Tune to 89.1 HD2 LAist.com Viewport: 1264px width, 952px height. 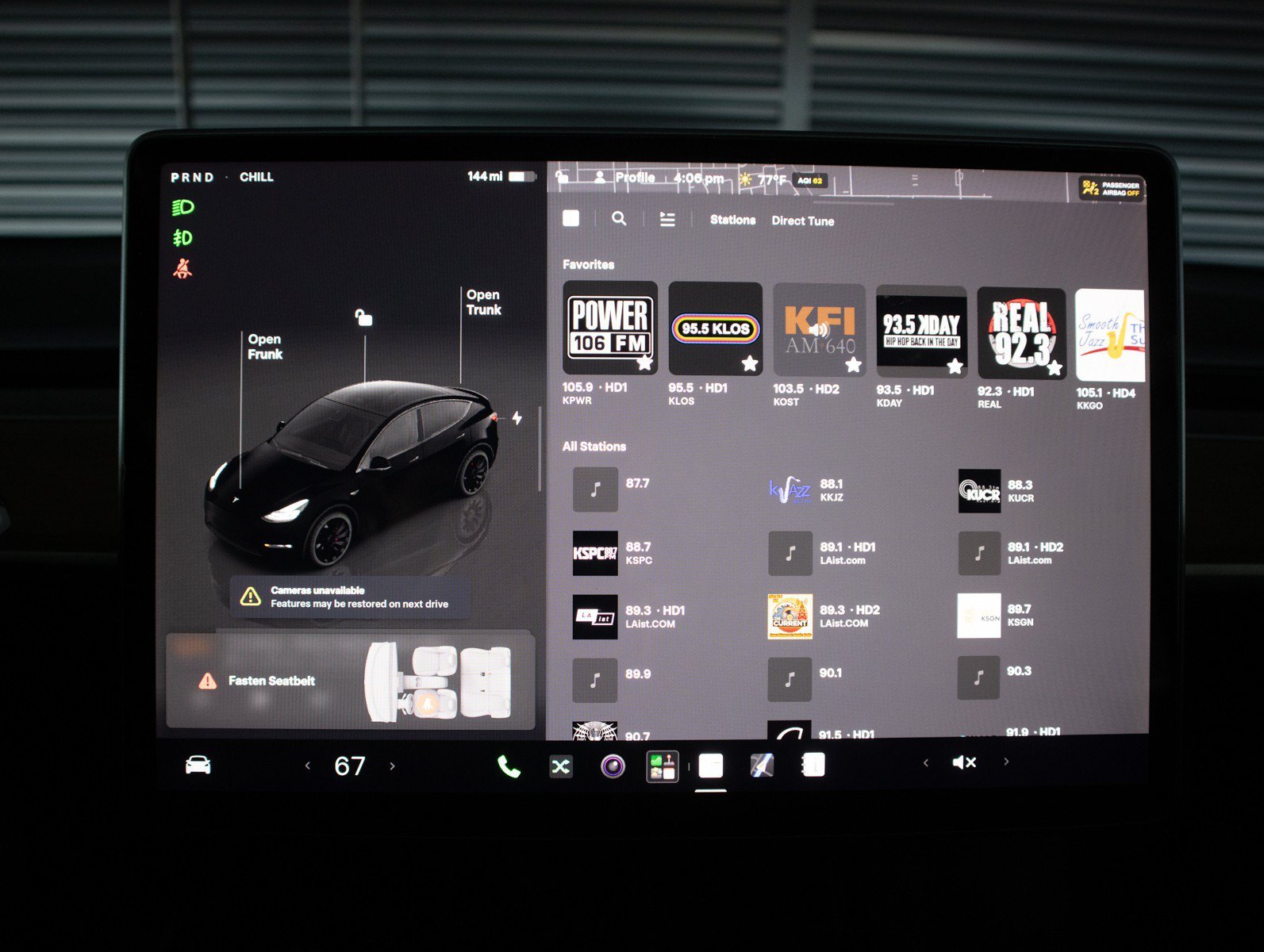[1012, 553]
